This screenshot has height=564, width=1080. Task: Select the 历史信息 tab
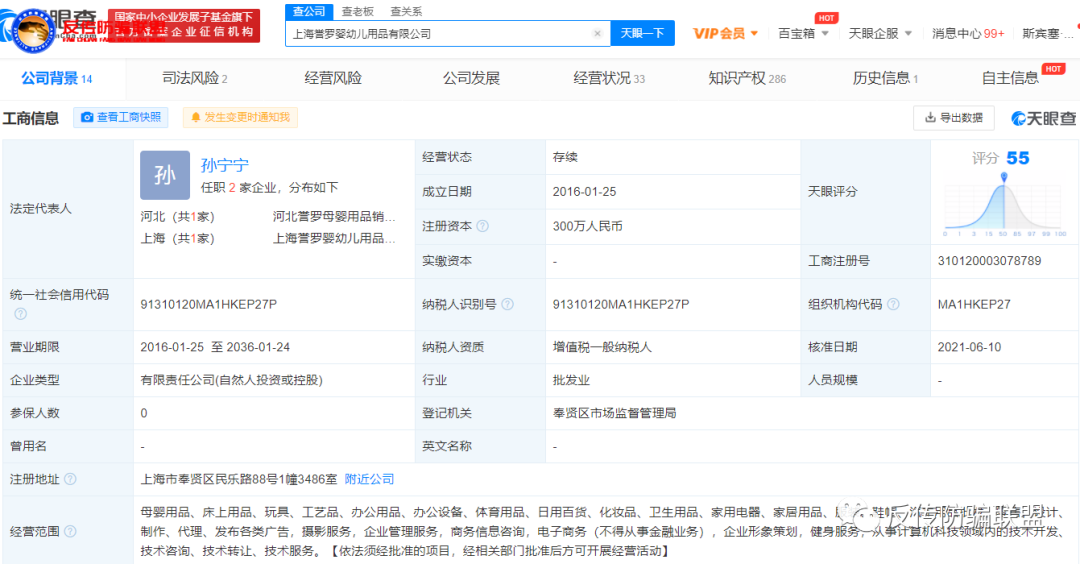pyautogui.click(x=885, y=79)
